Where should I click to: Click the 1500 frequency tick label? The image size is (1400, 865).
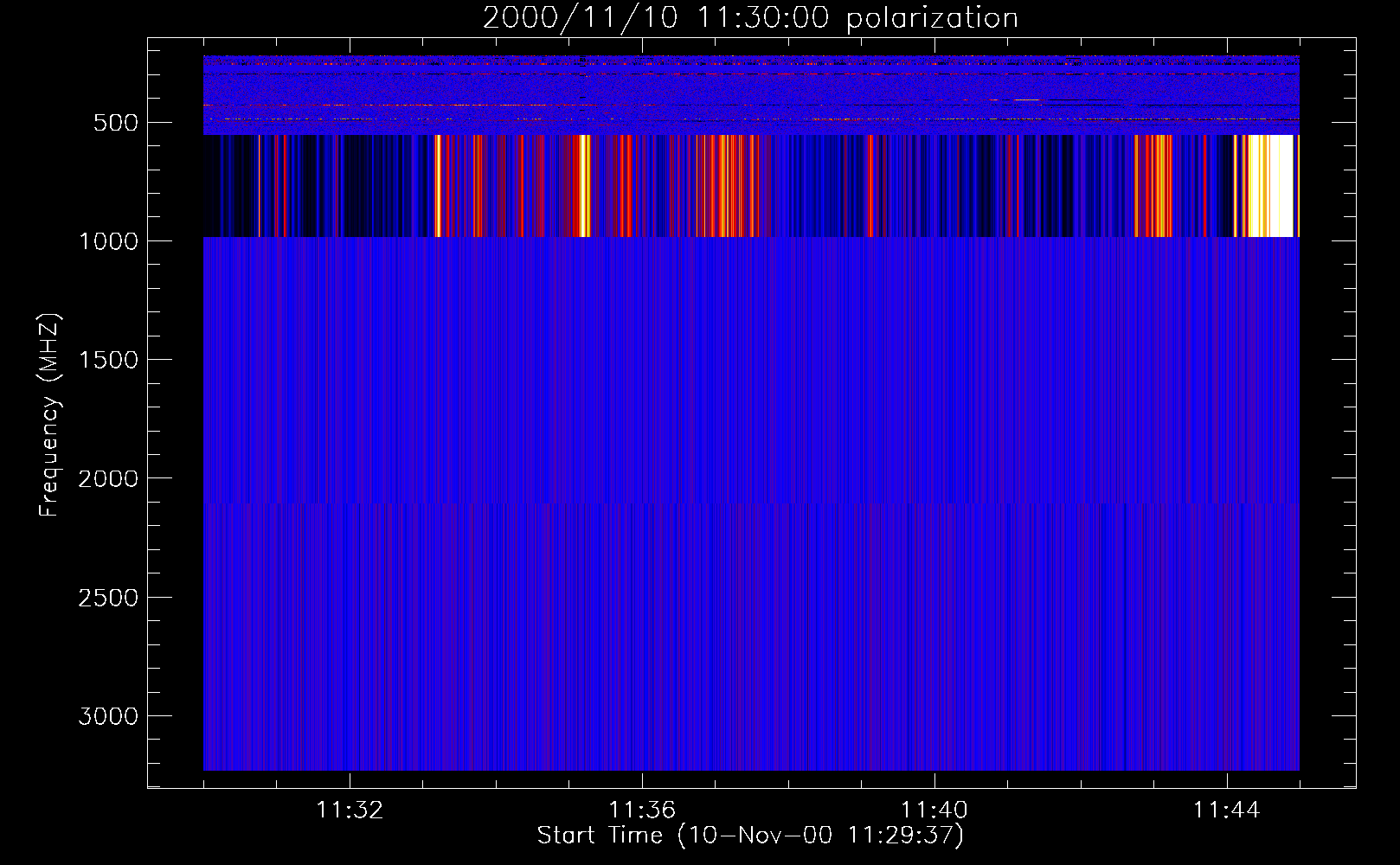pyautogui.click(x=108, y=360)
